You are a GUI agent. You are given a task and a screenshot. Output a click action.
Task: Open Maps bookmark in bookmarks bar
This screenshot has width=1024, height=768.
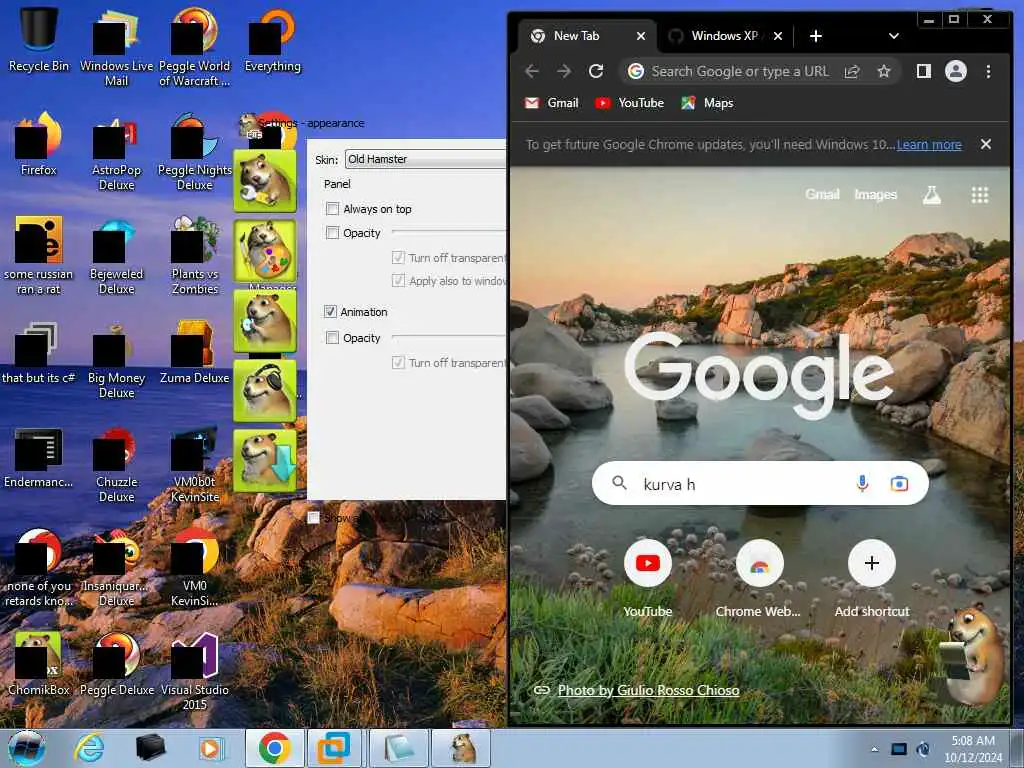[707, 103]
